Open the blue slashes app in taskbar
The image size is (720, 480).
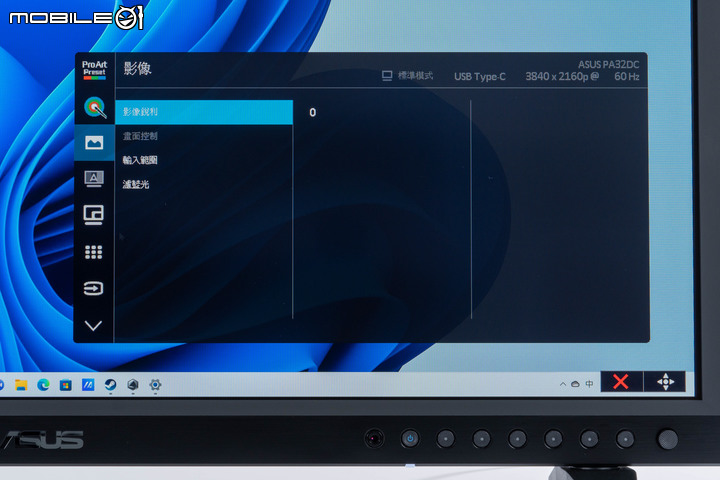[x=88, y=385]
